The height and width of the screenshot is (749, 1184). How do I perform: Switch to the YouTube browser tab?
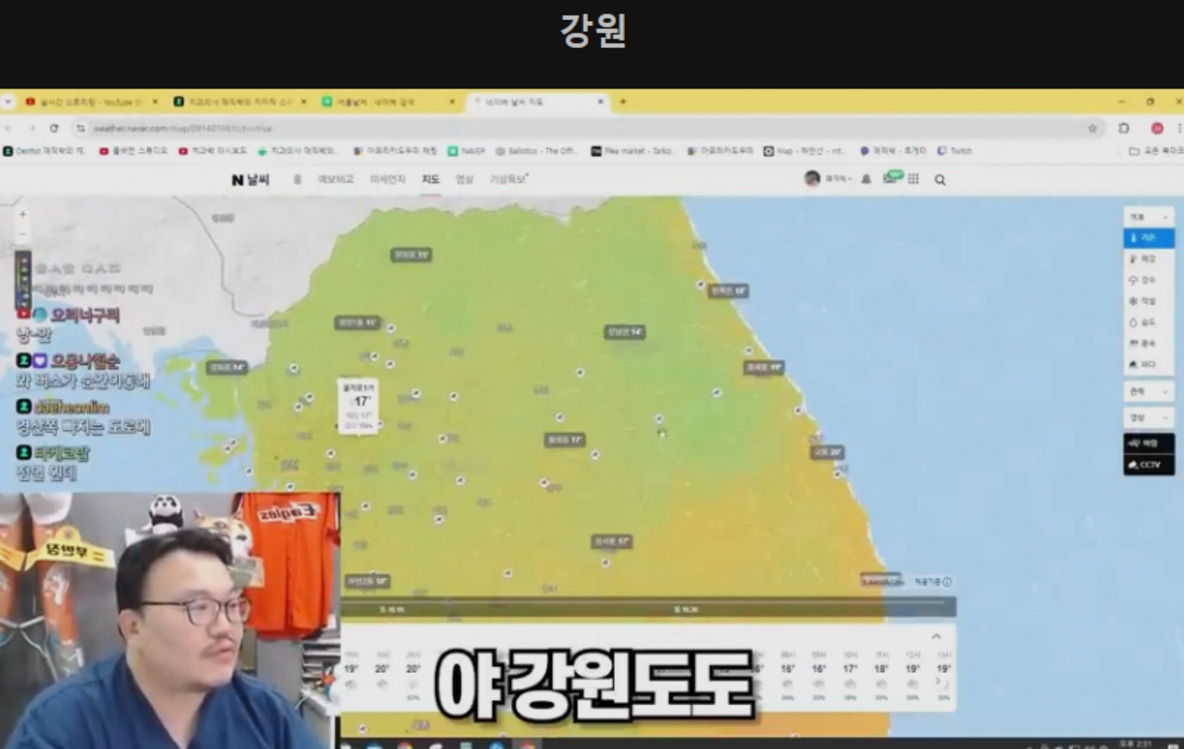(x=91, y=101)
